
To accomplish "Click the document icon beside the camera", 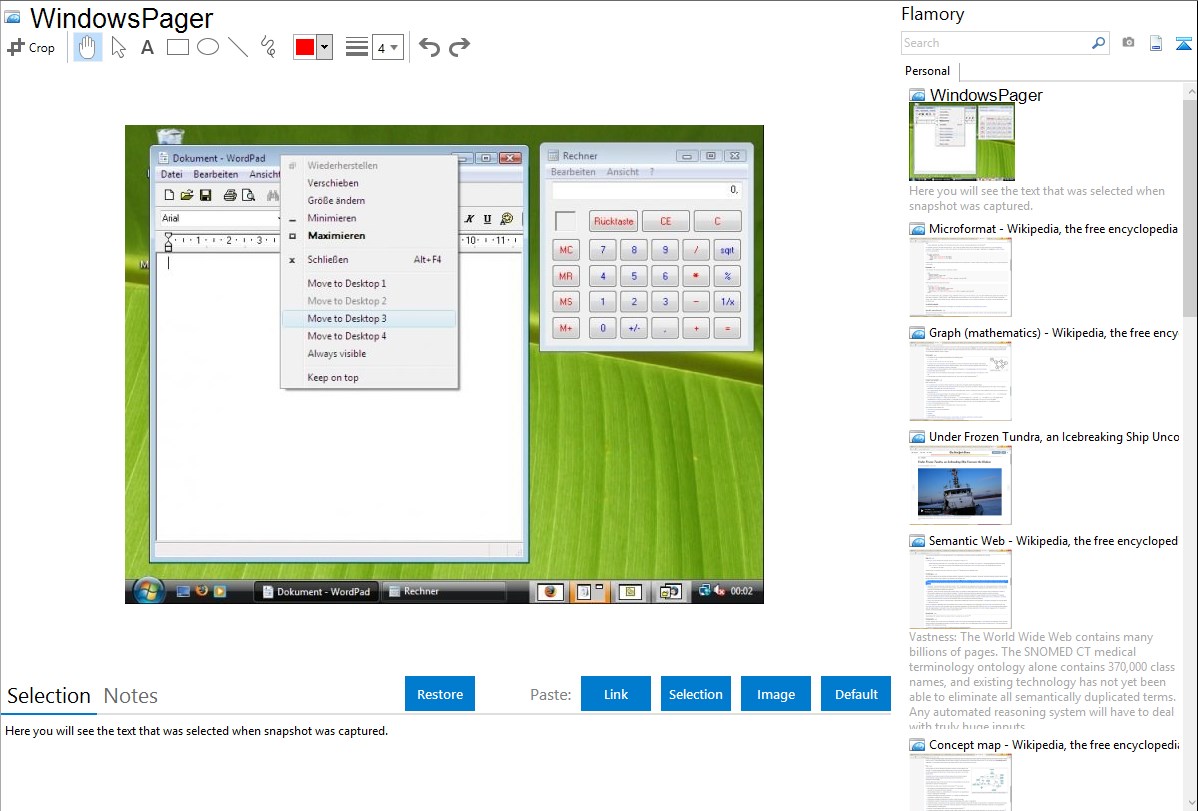I will pyautogui.click(x=1156, y=43).
